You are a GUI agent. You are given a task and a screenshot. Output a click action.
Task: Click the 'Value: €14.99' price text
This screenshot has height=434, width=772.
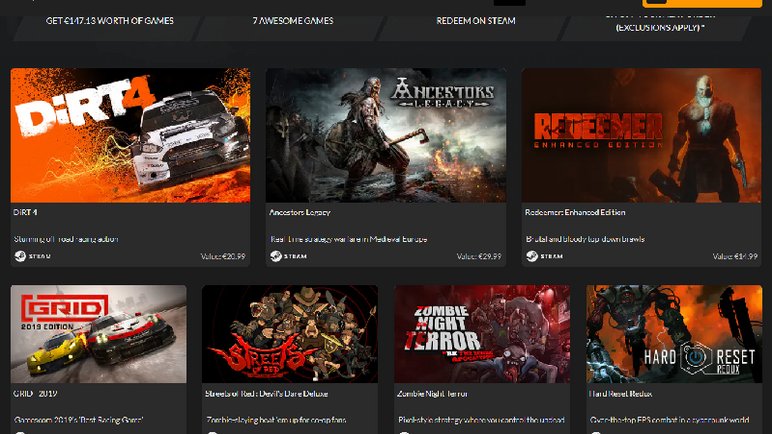click(x=735, y=256)
